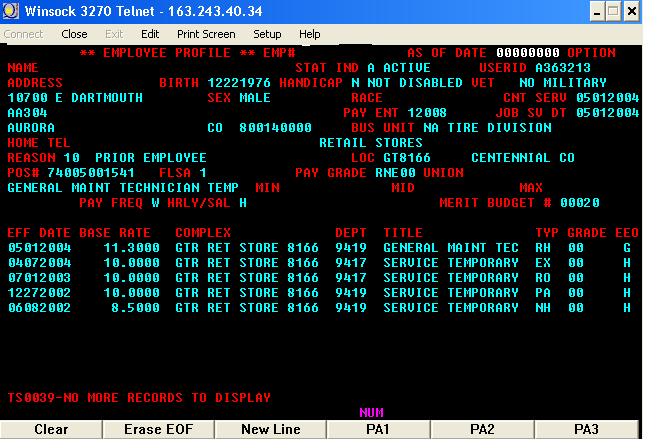Close the Telnet window with the X button

click(x=631, y=11)
